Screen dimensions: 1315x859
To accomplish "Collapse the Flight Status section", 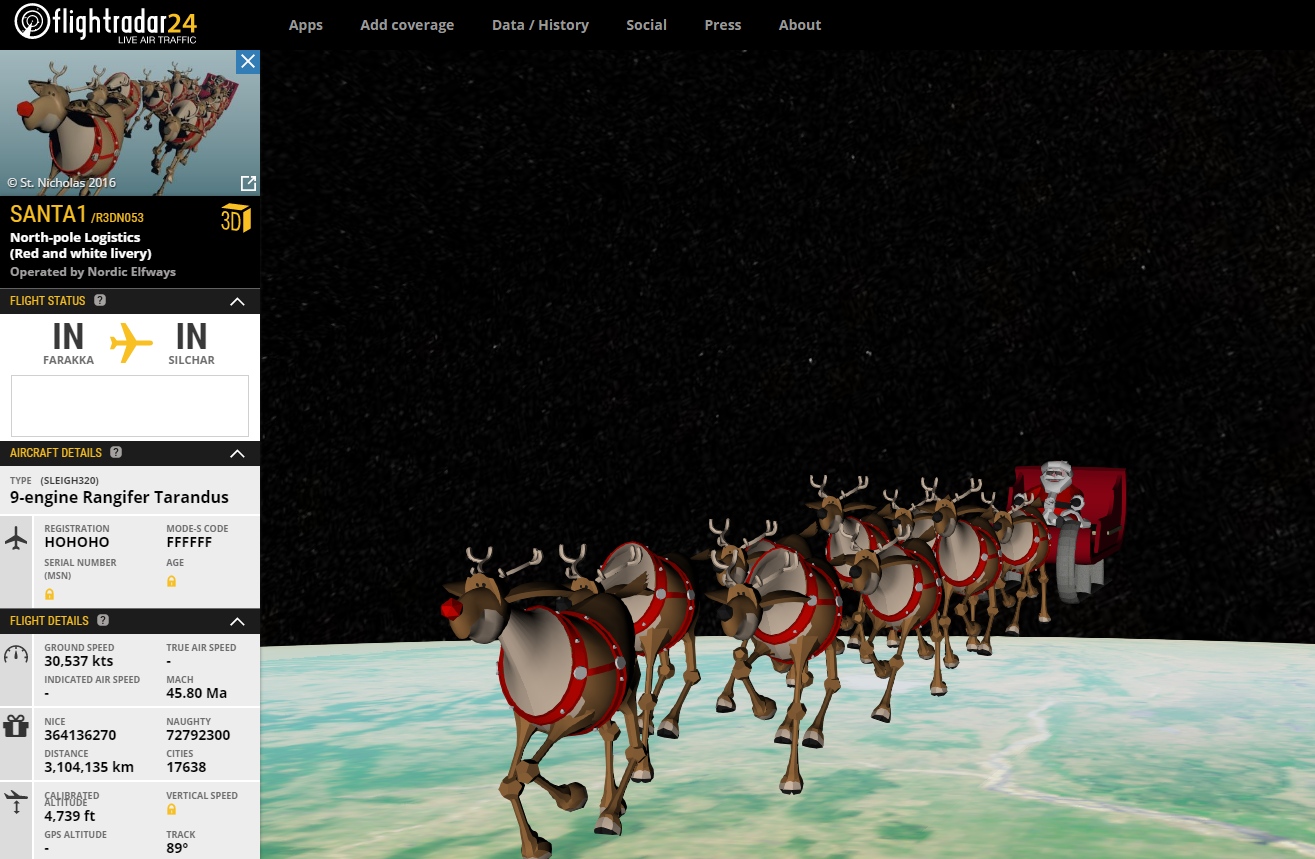I will pos(237,301).
